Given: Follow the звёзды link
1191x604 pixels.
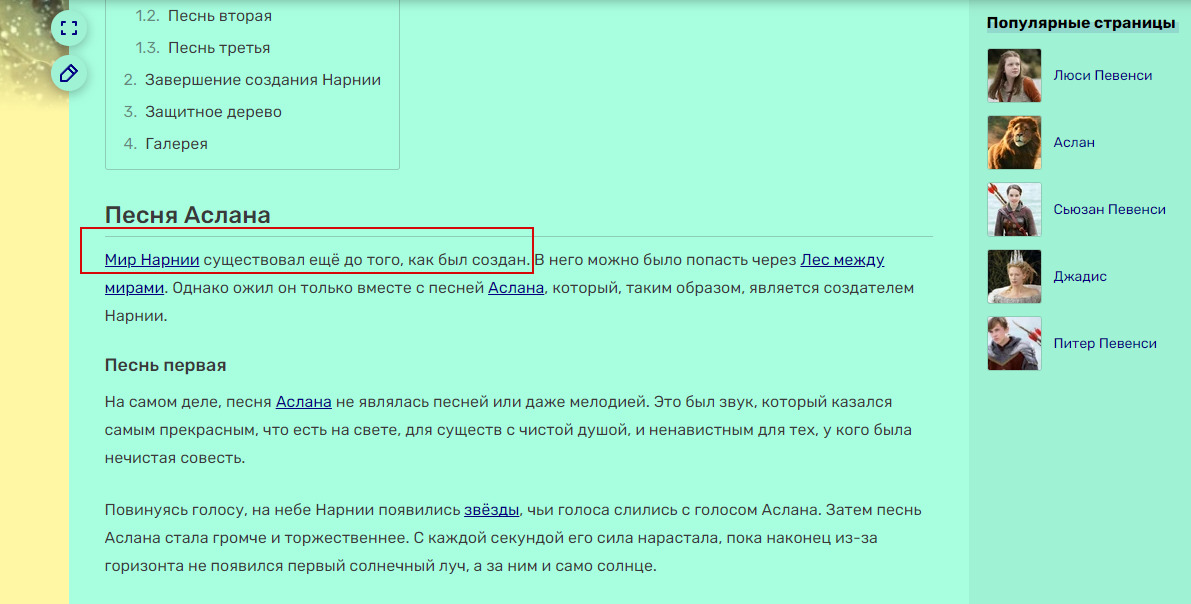Looking at the screenshot, I should [491, 510].
